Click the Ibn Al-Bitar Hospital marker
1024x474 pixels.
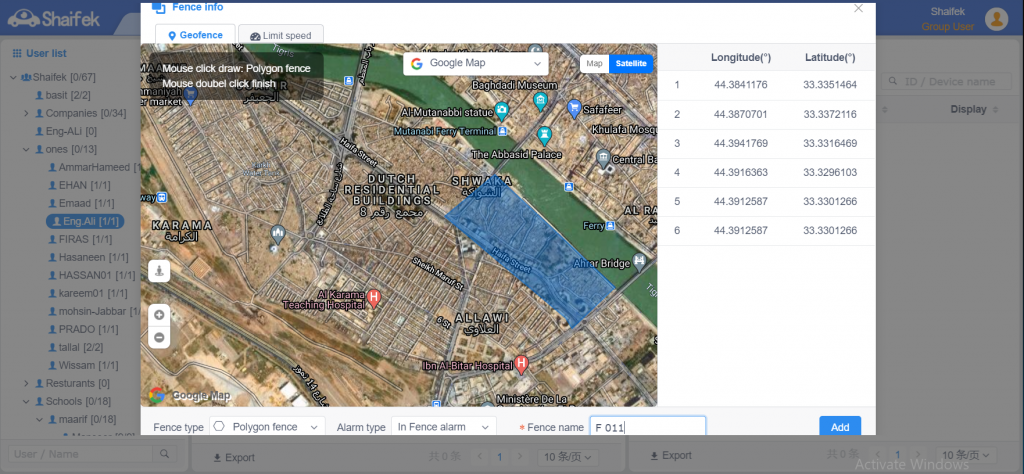tap(520, 365)
